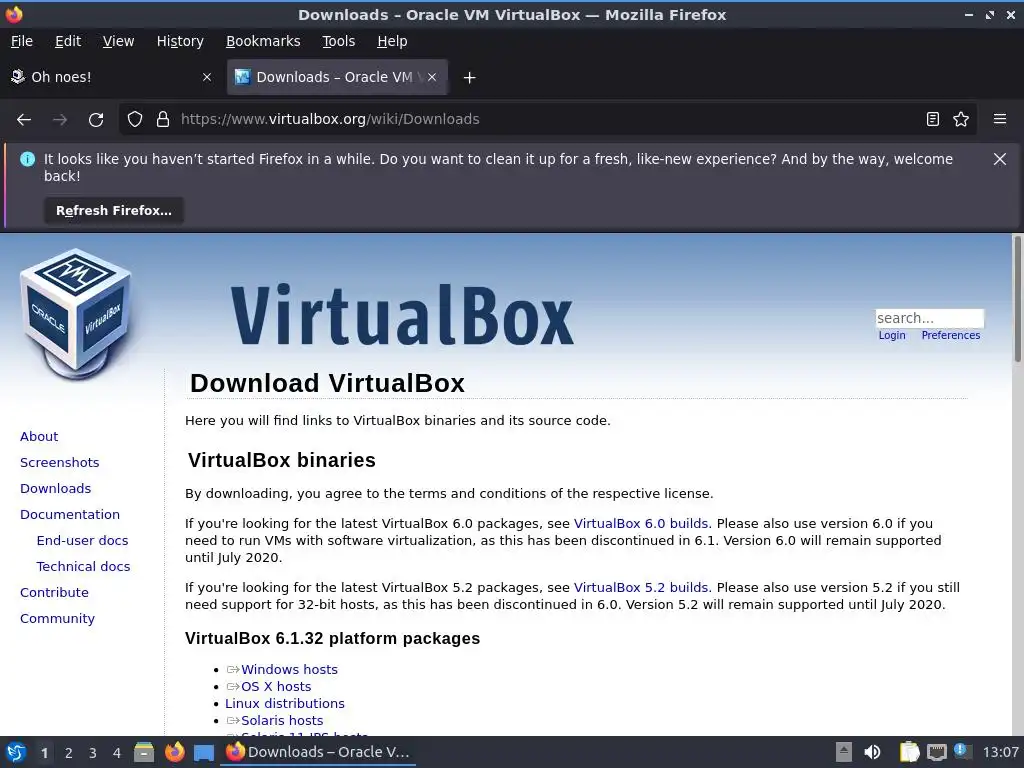
Task: Focus the URL address bar
Action: [547, 119]
